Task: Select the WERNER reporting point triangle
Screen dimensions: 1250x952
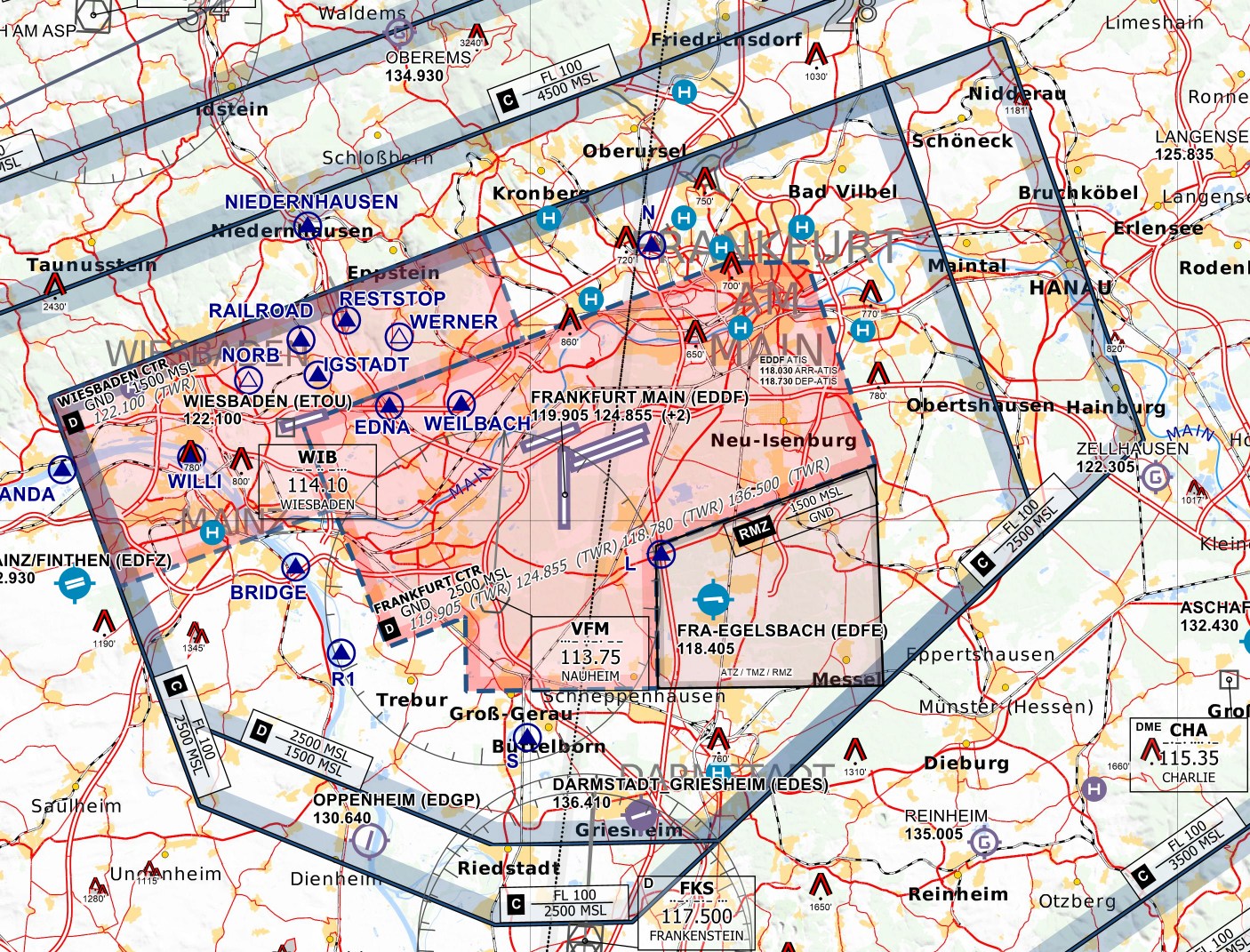Action: coord(399,337)
